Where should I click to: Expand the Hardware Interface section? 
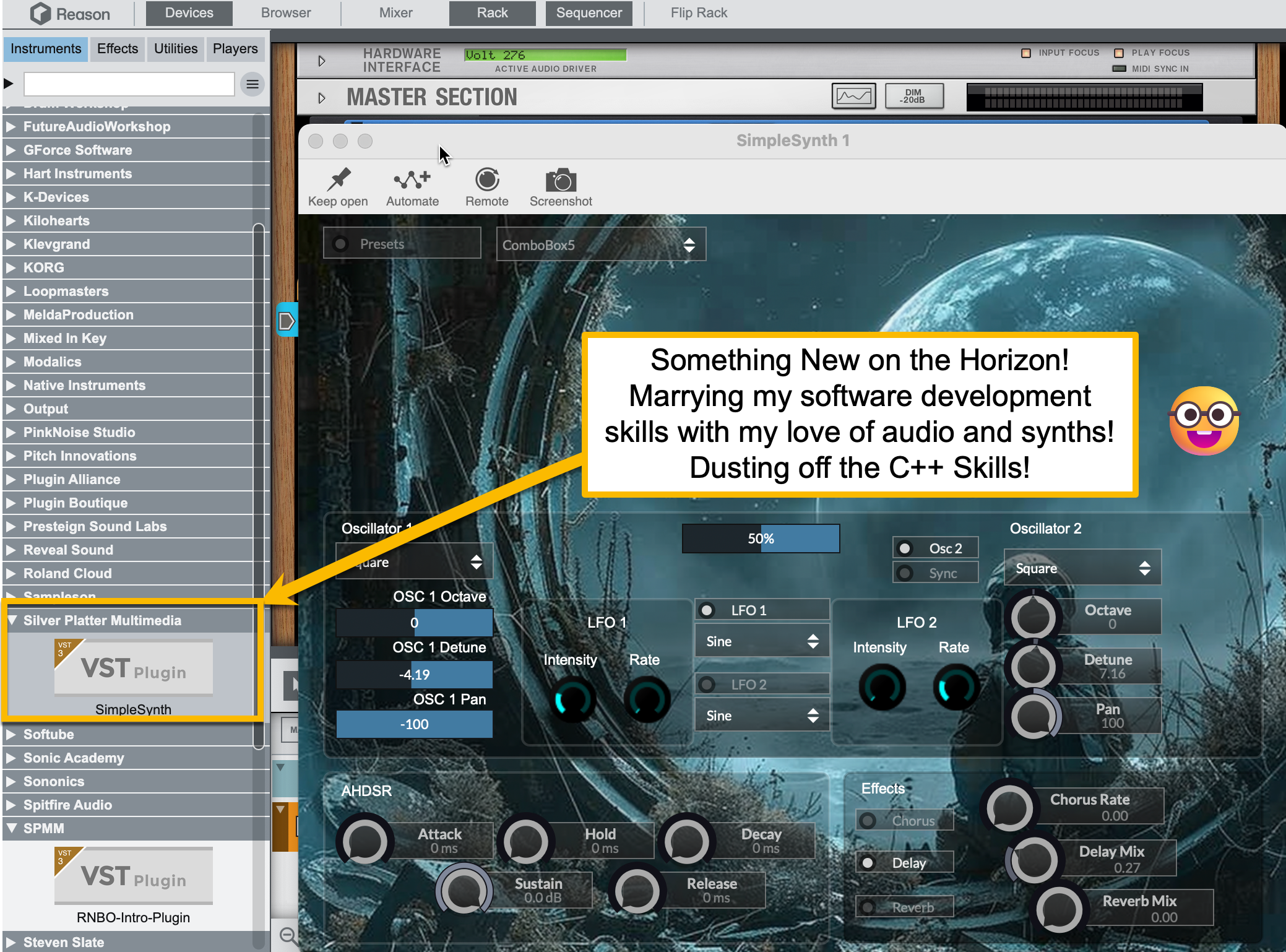pos(321,61)
